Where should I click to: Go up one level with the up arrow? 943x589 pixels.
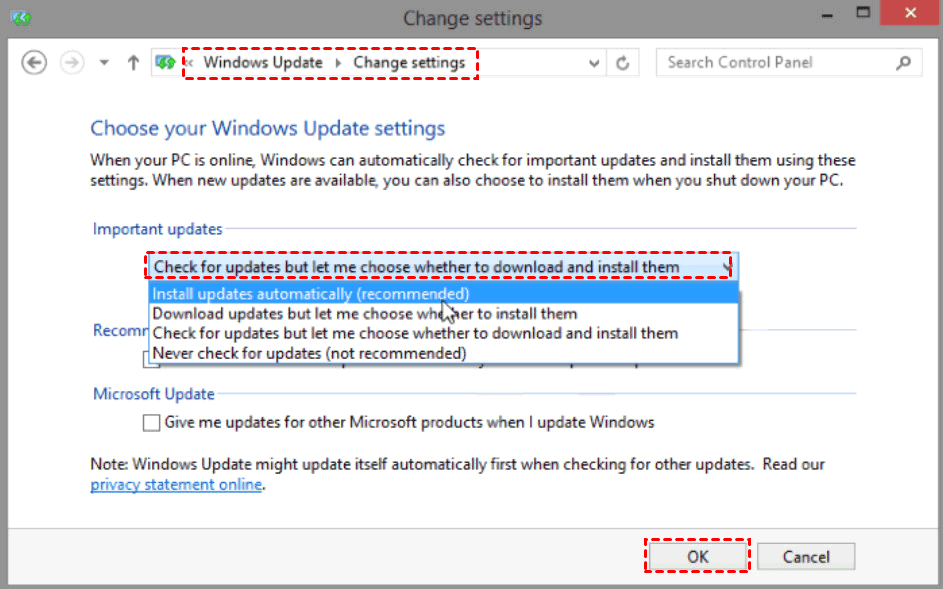coord(133,63)
